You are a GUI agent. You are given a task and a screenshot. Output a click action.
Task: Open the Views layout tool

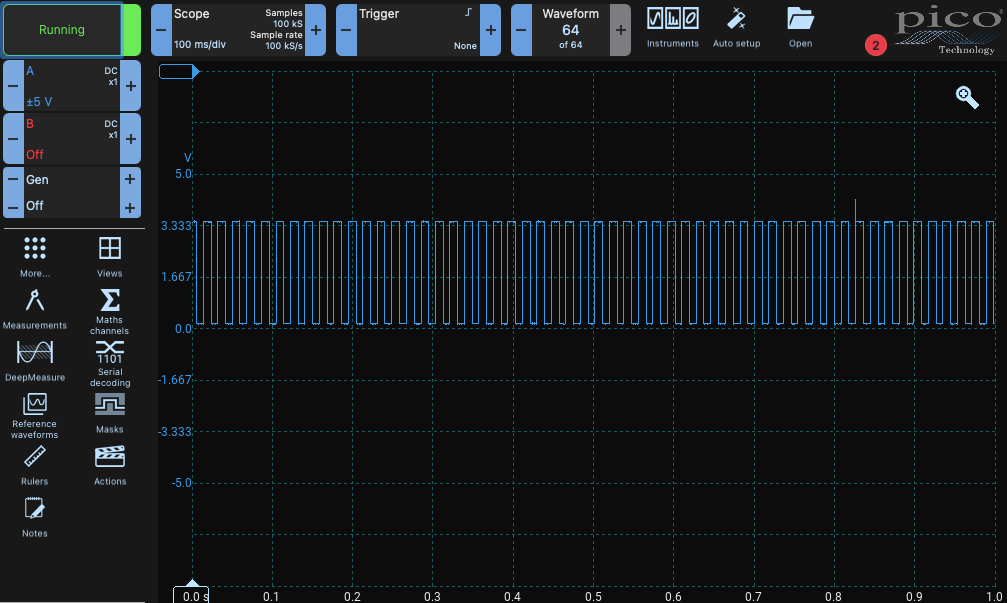[110, 257]
